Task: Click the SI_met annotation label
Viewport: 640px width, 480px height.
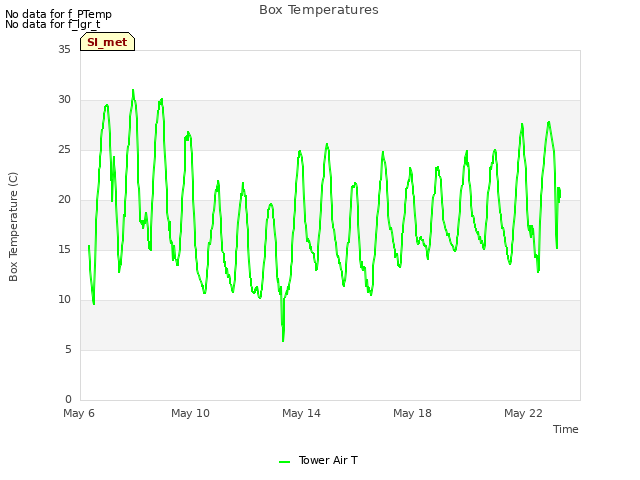Action: point(107,42)
